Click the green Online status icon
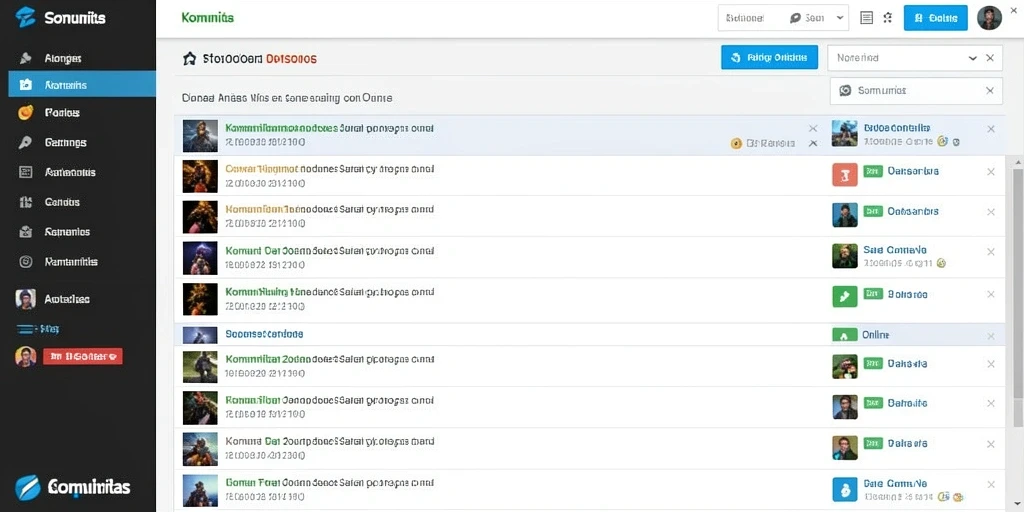This screenshot has height=512, width=1024. click(844, 335)
